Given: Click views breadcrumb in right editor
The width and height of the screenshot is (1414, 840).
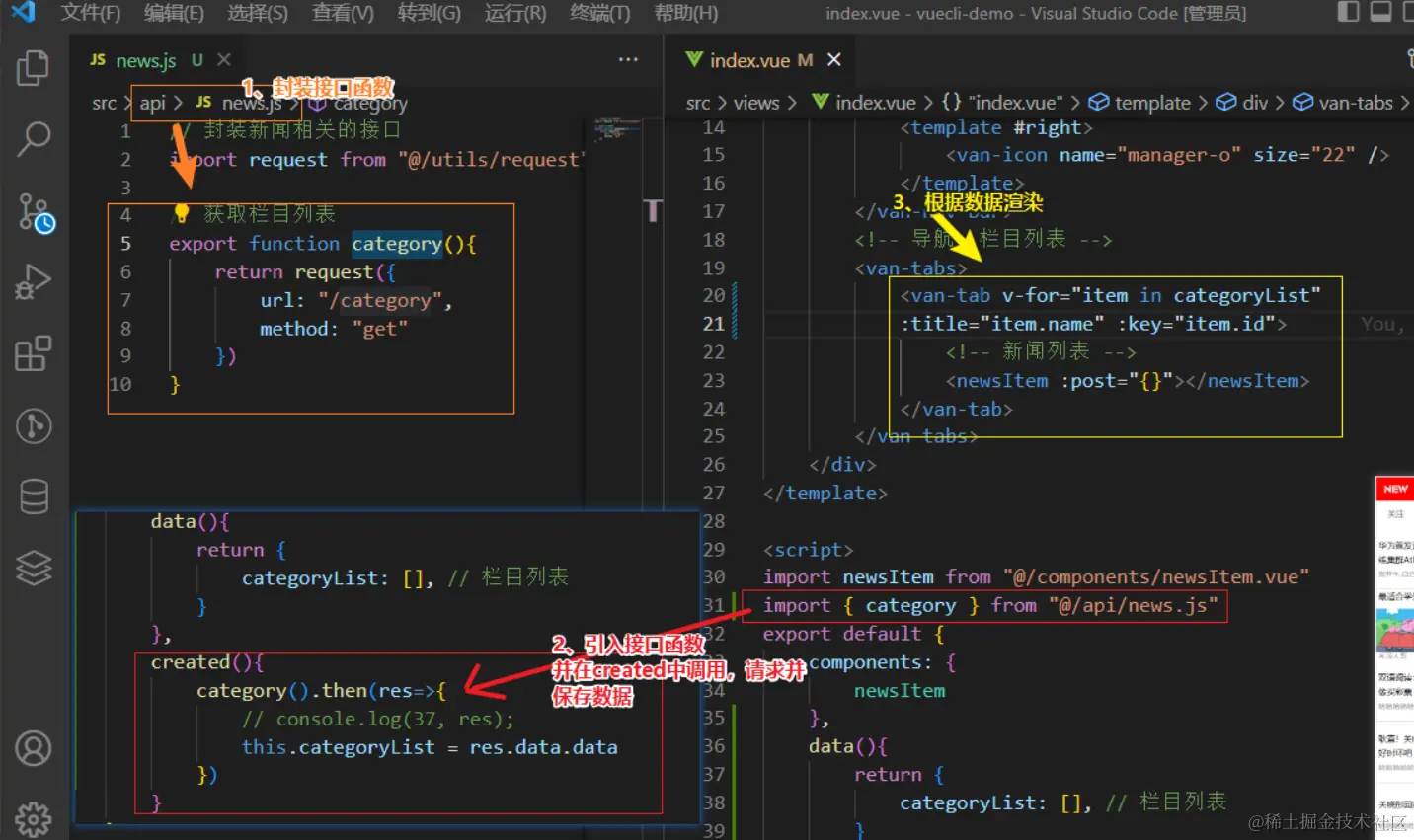Looking at the screenshot, I should point(755,103).
